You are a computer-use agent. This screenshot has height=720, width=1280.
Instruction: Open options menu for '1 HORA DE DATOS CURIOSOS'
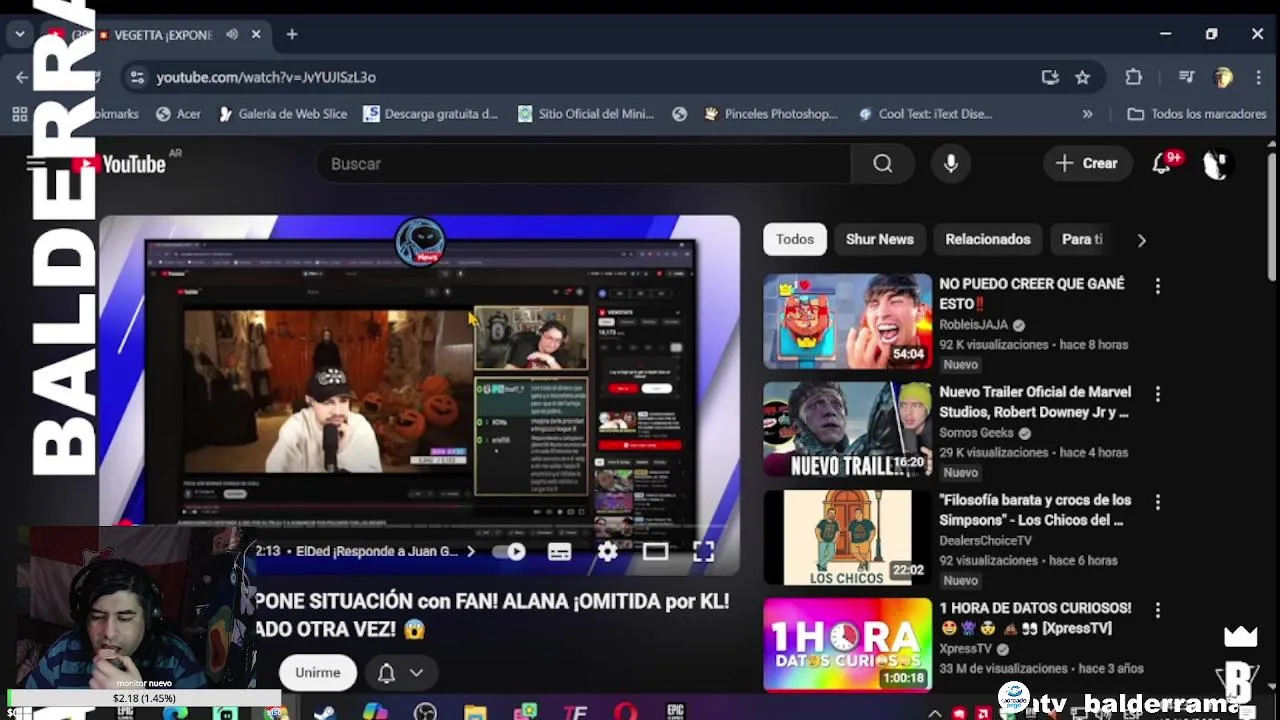[1157, 610]
